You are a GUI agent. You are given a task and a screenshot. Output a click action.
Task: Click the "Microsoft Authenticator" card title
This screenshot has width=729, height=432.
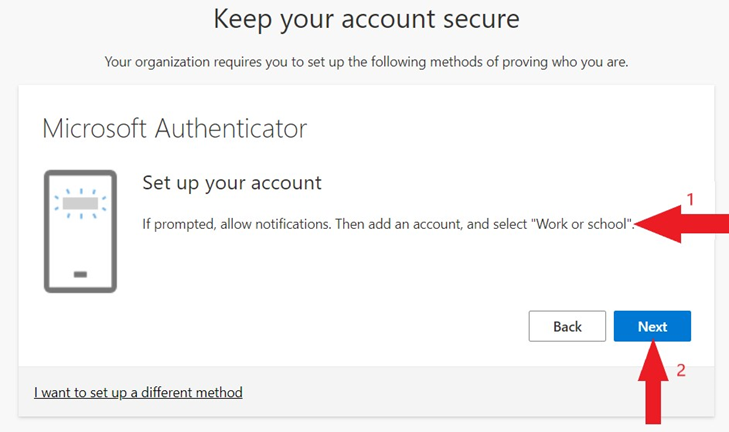(x=174, y=128)
